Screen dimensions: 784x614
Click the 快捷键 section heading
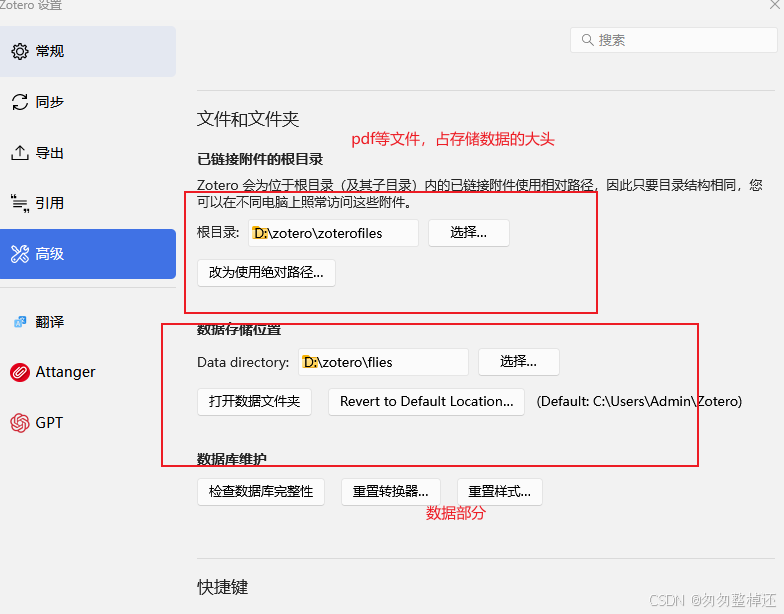pos(222,587)
